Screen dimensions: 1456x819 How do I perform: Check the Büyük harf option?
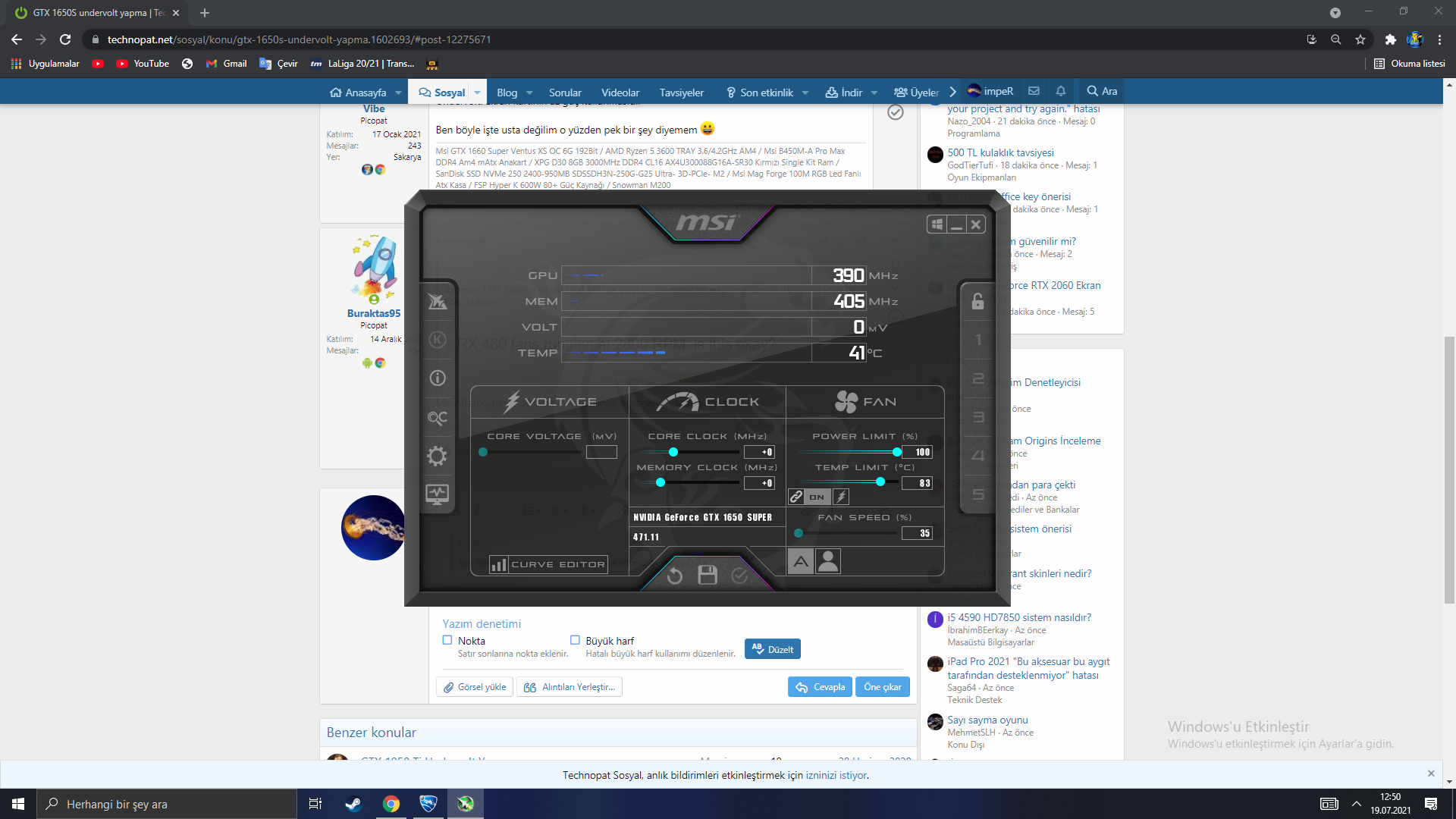pyautogui.click(x=575, y=640)
